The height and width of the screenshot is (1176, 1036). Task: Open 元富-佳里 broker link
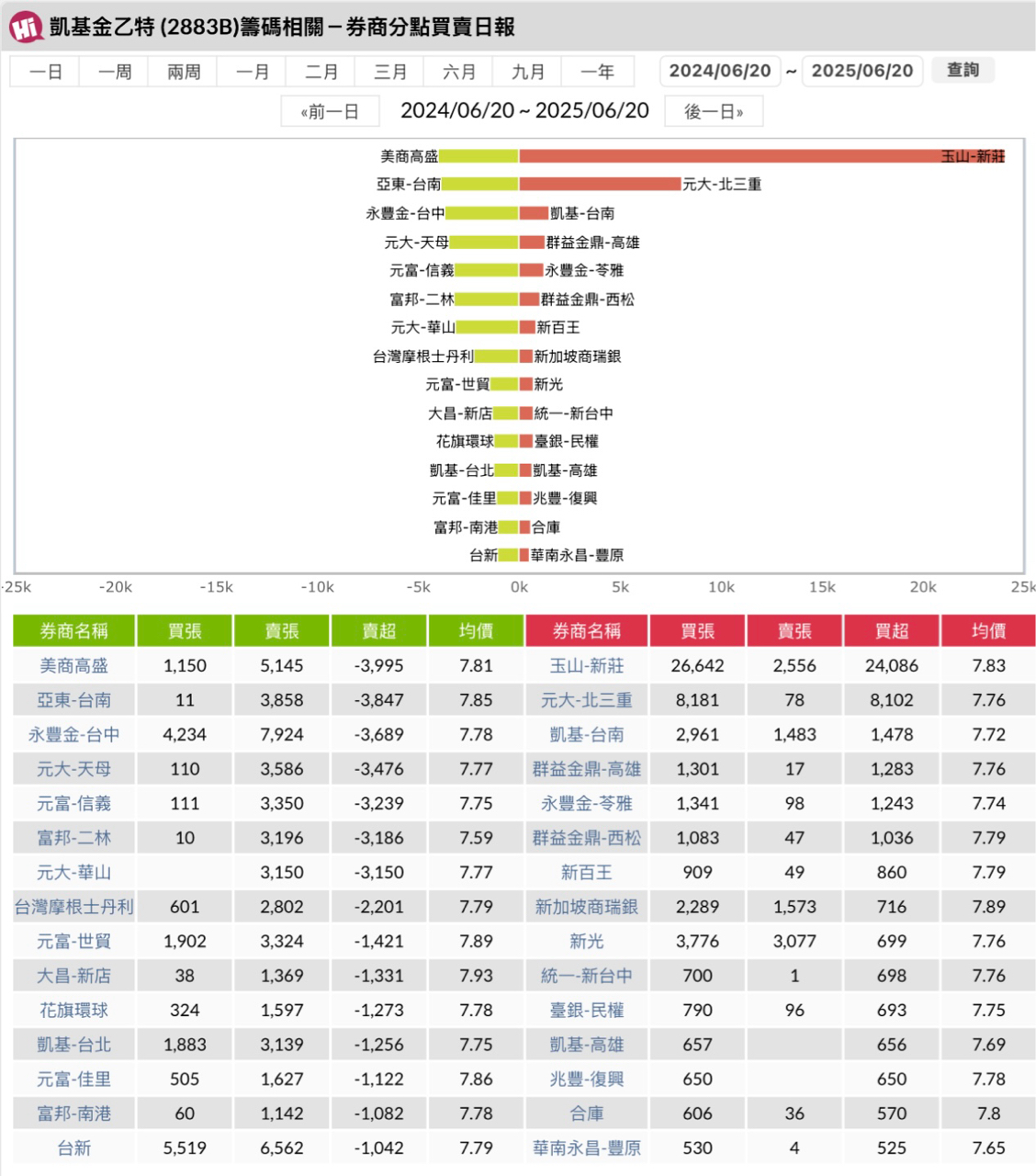point(73,1080)
